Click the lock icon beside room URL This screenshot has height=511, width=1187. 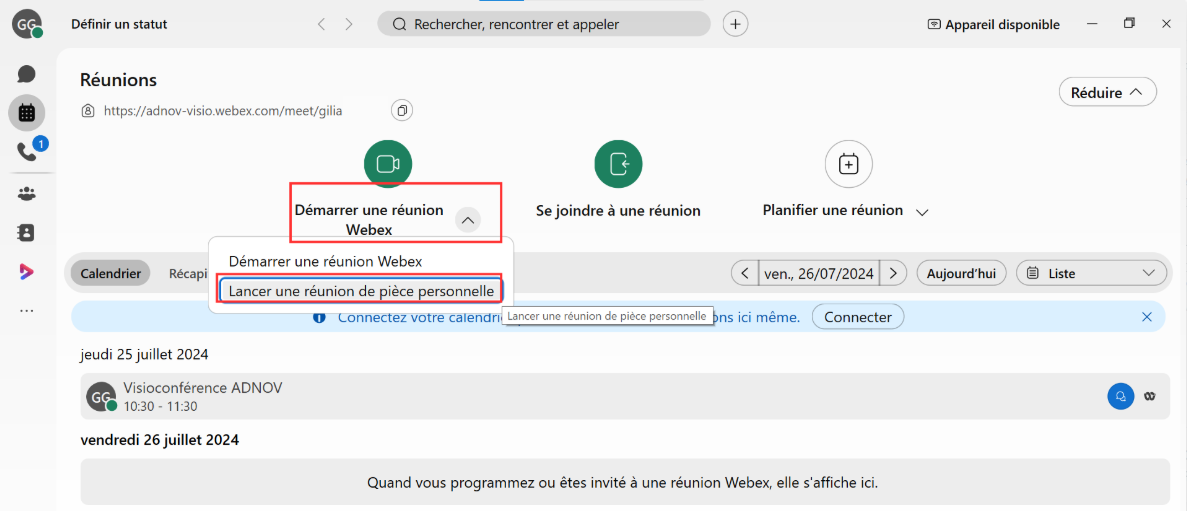88,111
